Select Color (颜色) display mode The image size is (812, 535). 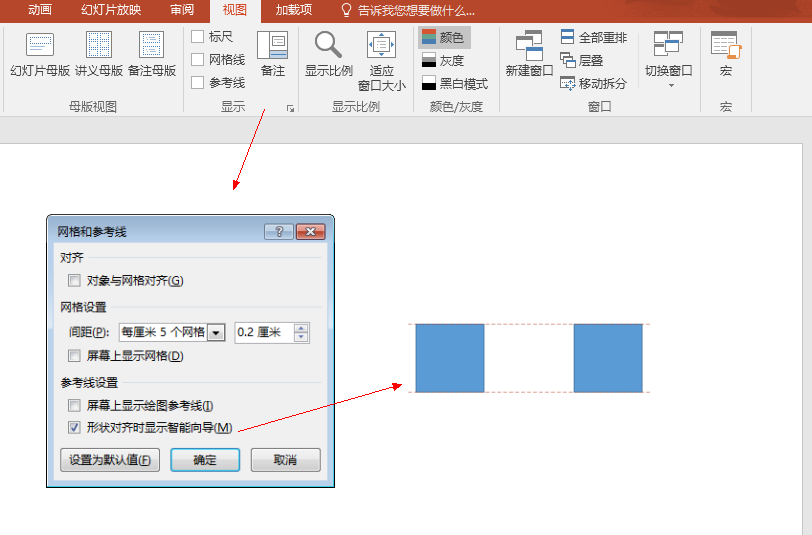click(444, 37)
